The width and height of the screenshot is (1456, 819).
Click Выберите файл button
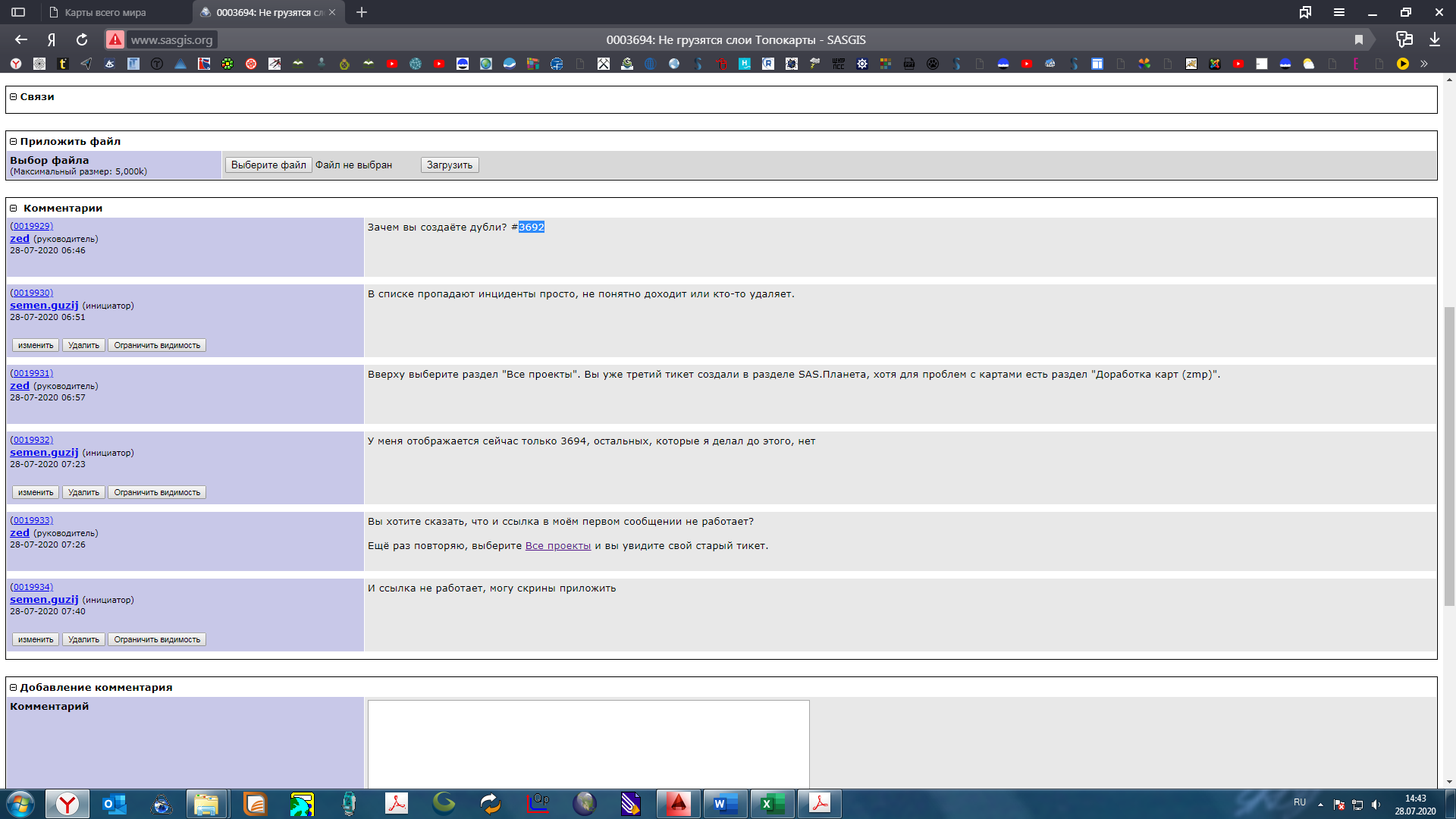coord(268,165)
